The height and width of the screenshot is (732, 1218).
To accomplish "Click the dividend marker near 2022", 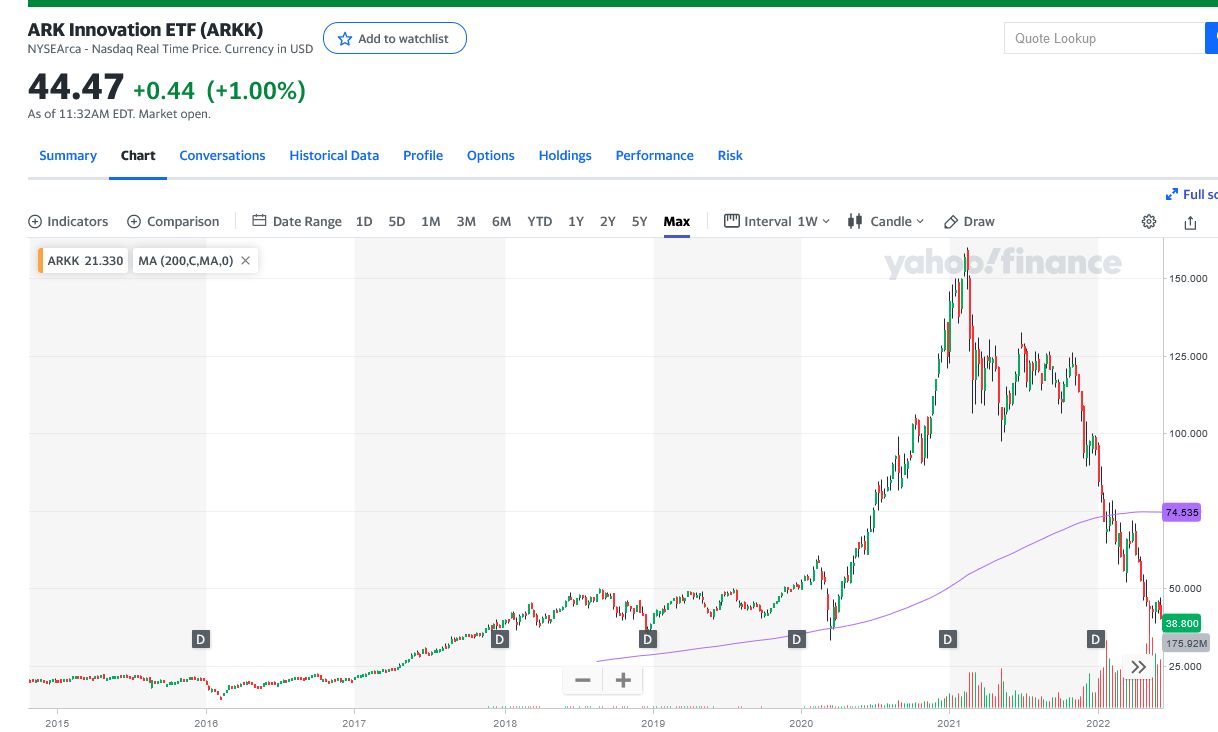I will (x=1096, y=638).
